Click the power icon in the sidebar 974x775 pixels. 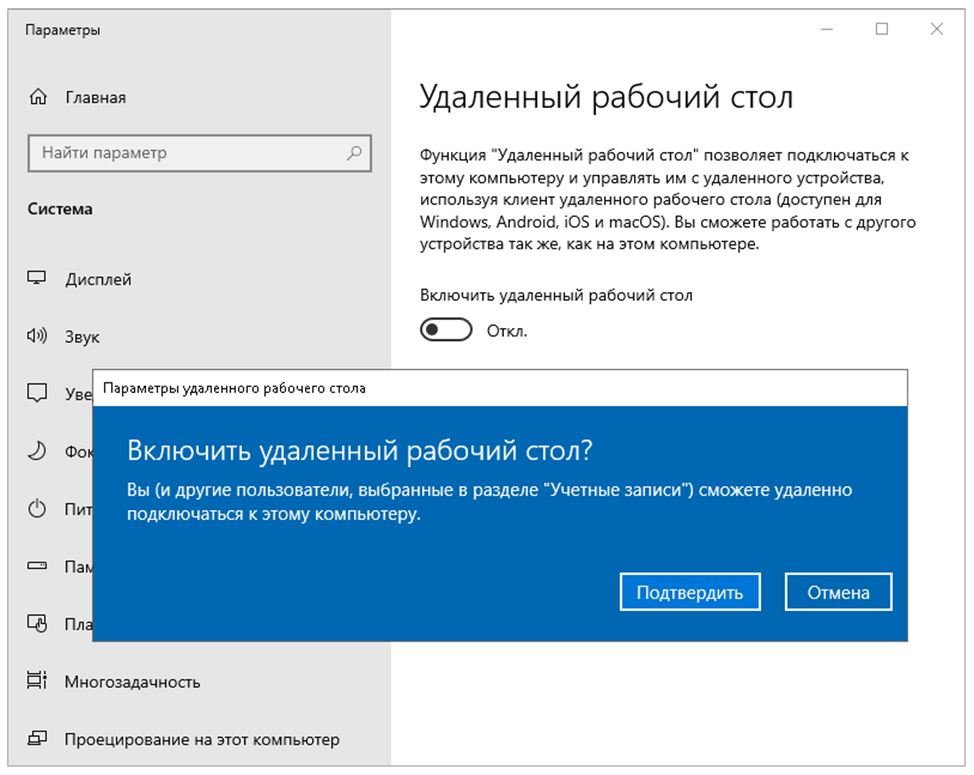pos(37,509)
